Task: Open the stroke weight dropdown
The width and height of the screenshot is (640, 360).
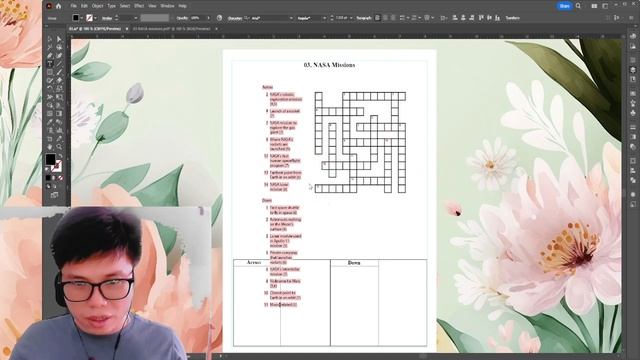Action: click(x=136, y=18)
